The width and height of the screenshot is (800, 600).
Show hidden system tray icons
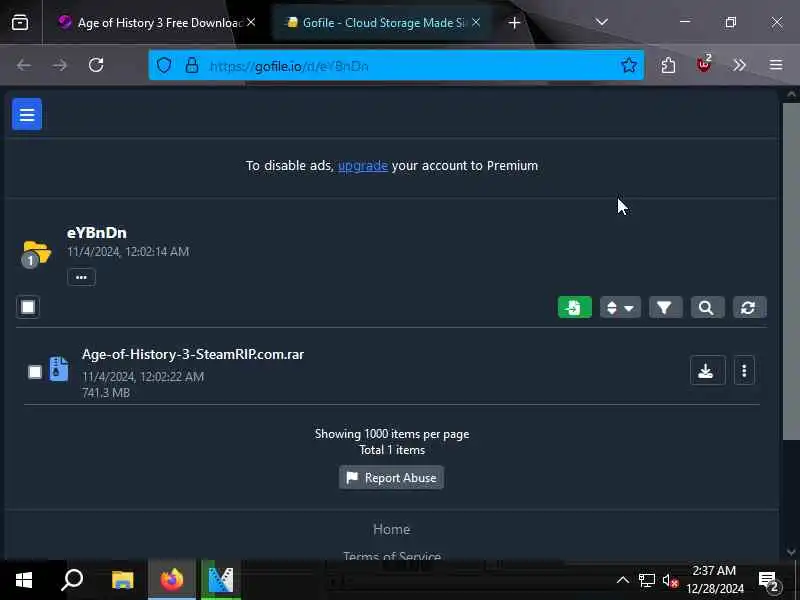coord(622,580)
